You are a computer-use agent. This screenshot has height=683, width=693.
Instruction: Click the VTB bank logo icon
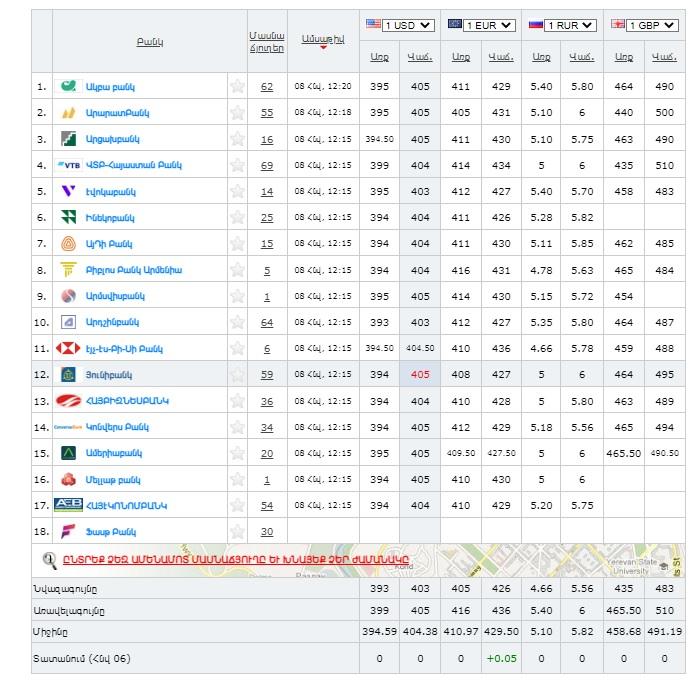[69, 165]
